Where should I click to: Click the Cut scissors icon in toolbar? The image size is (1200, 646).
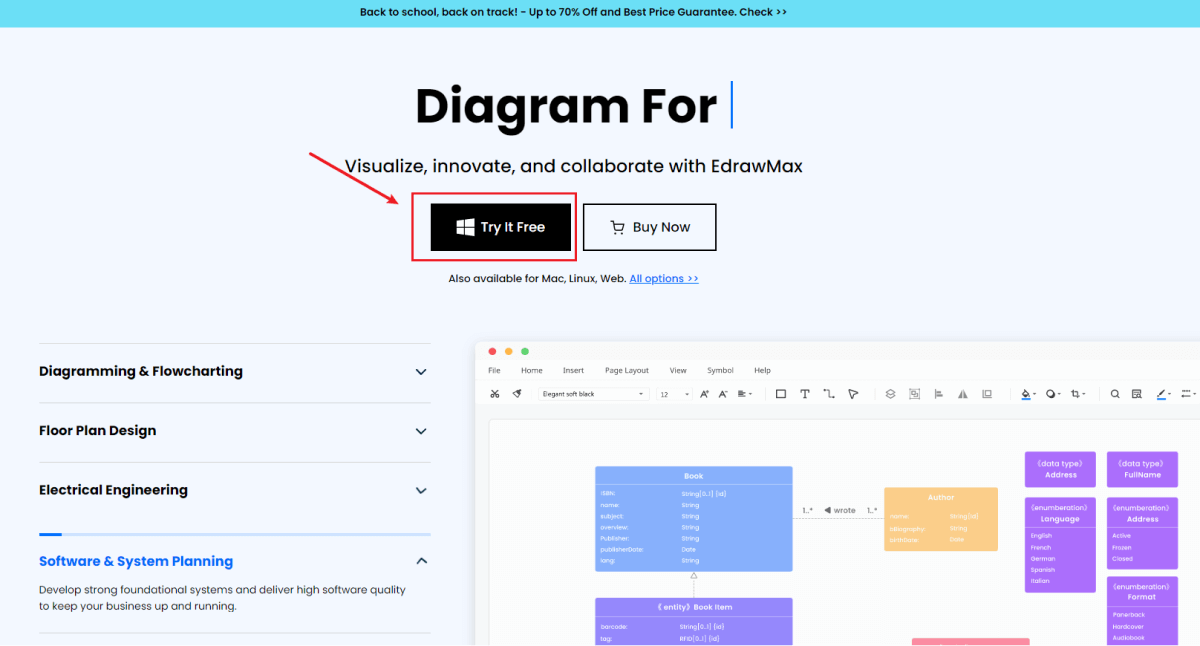click(494, 394)
